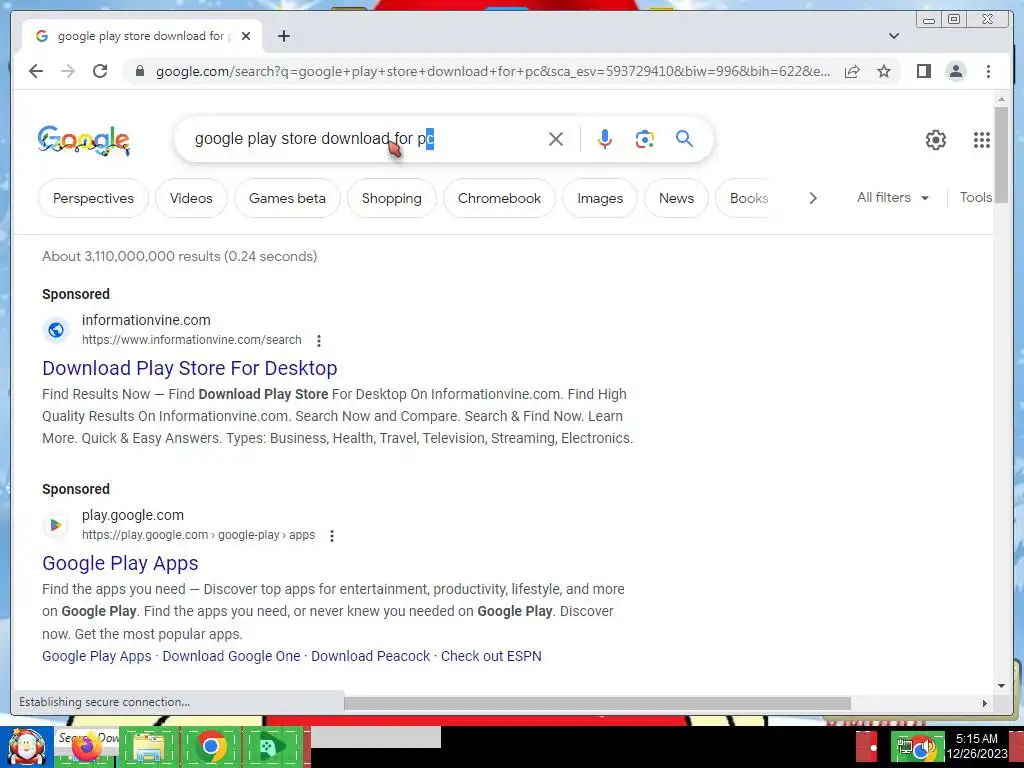Submit search with magnifier icon
Image resolution: width=1024 pixels, height=768 pixels.
(684, 138)
